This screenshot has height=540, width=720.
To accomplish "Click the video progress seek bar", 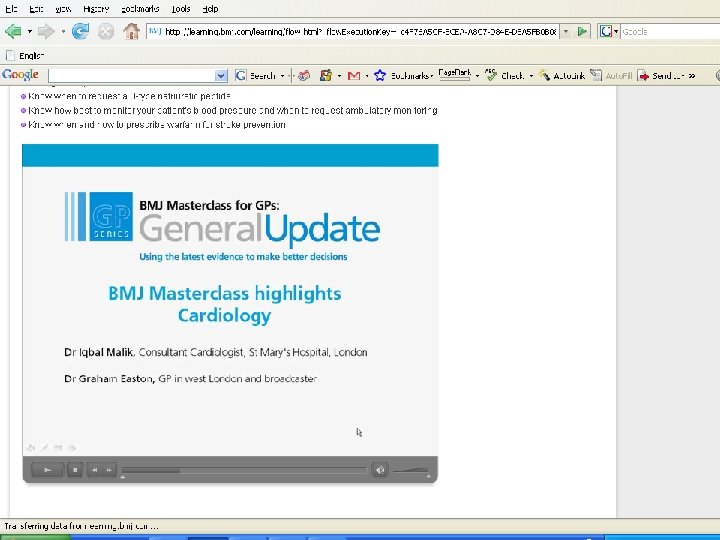I will (244, 470).
